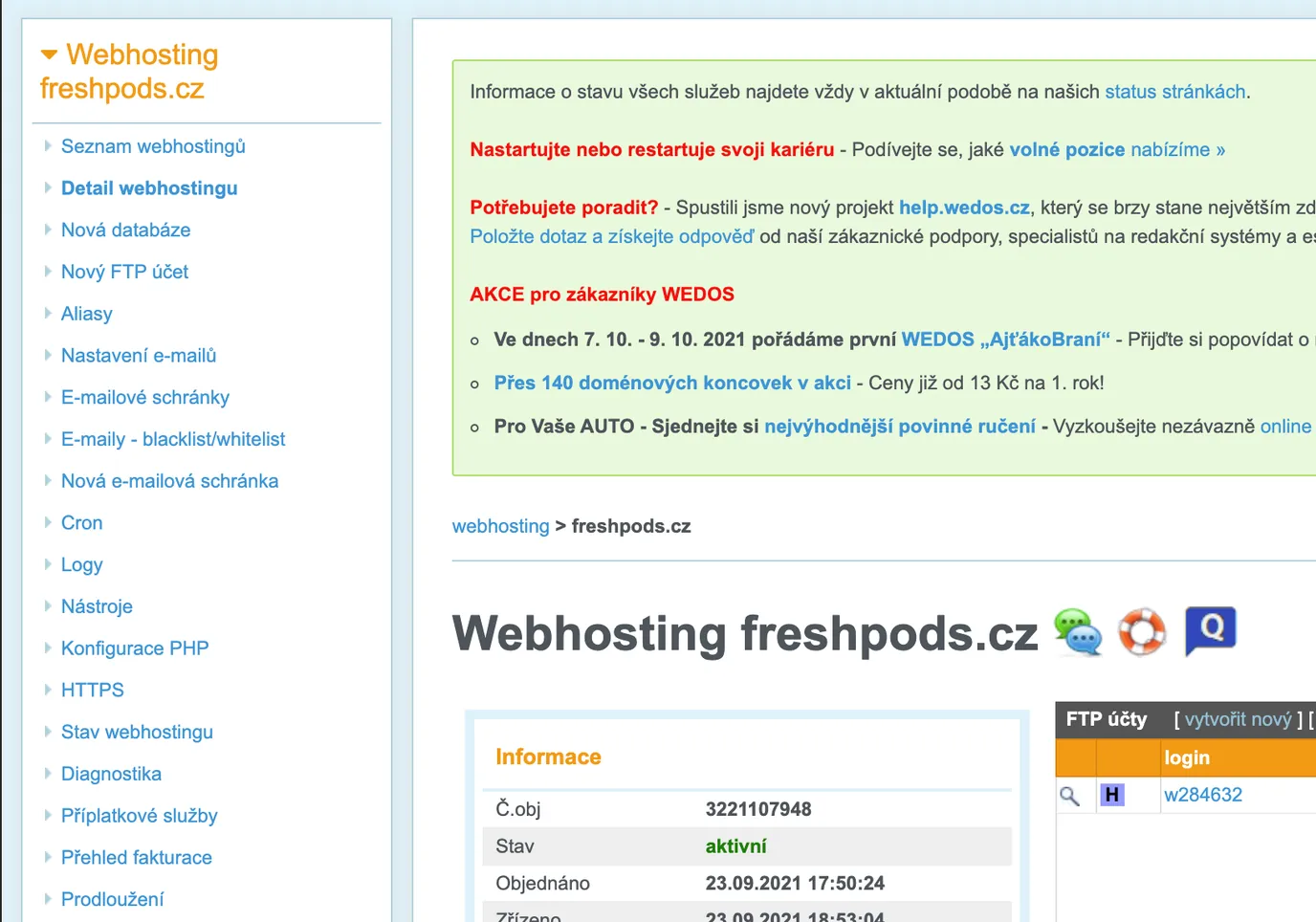Open the HTTPS settings item

pyautogui.click(x=93, y=691)
